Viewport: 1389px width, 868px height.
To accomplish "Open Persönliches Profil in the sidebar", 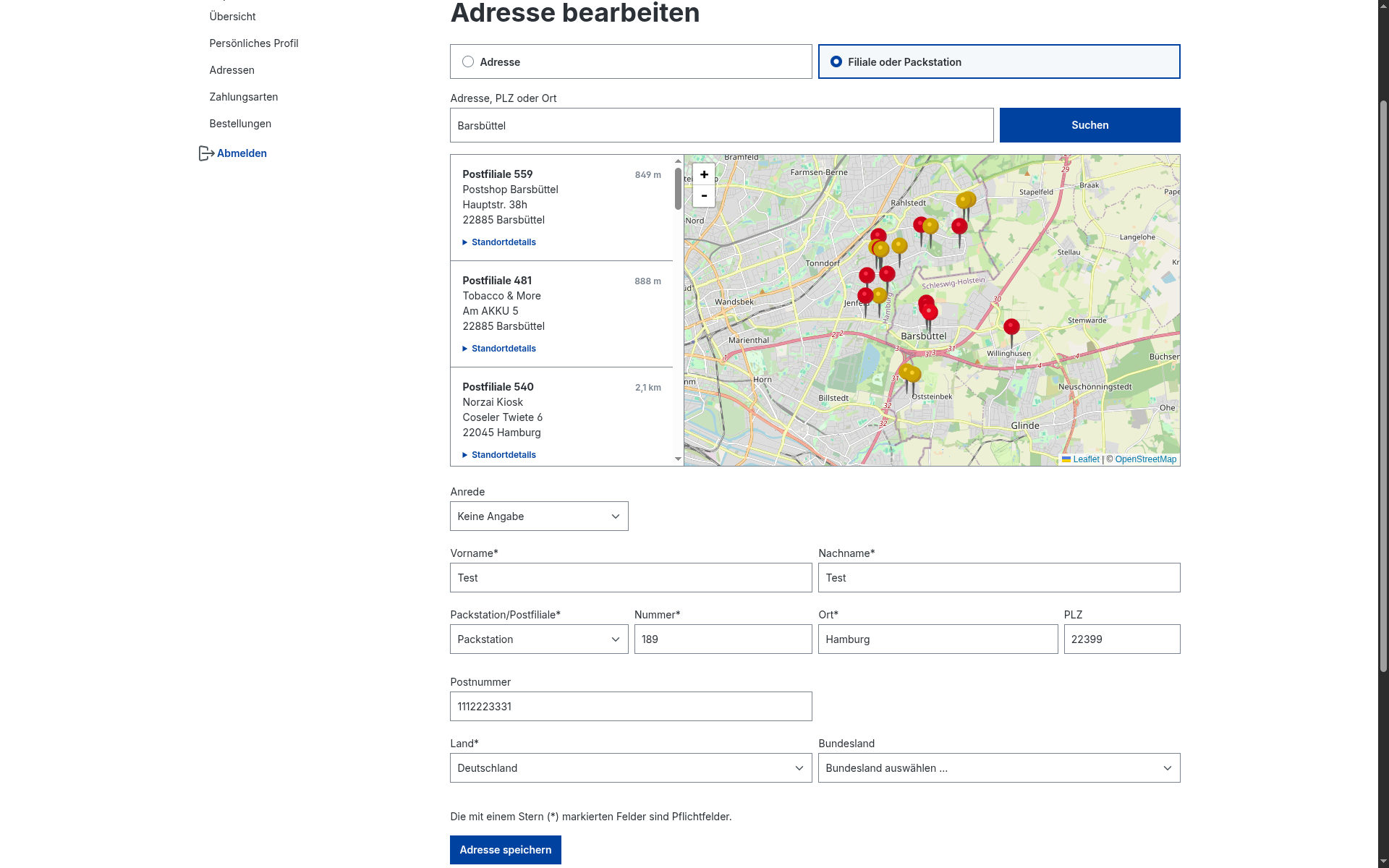I will [x=254, y=43].
